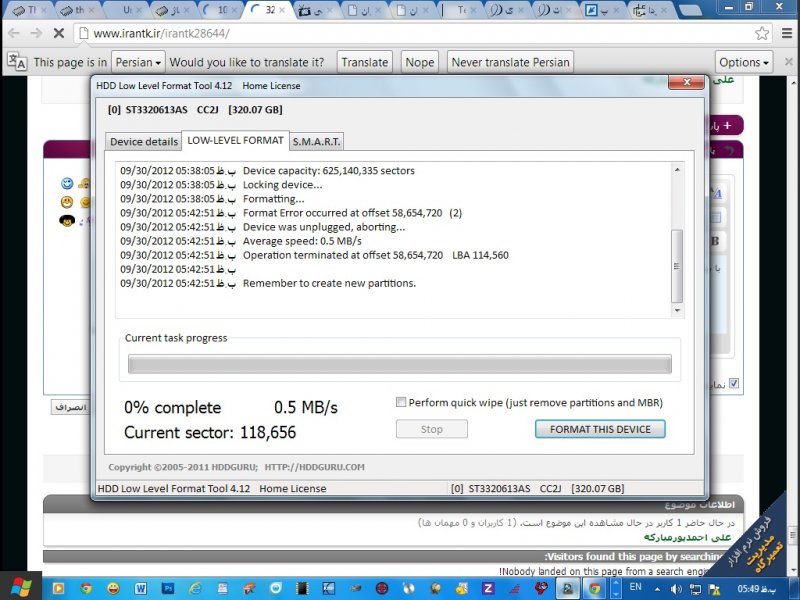This screenshot has height=600, width=800.
Task: Show hidden system tray icons
Action: click(657, 589)
